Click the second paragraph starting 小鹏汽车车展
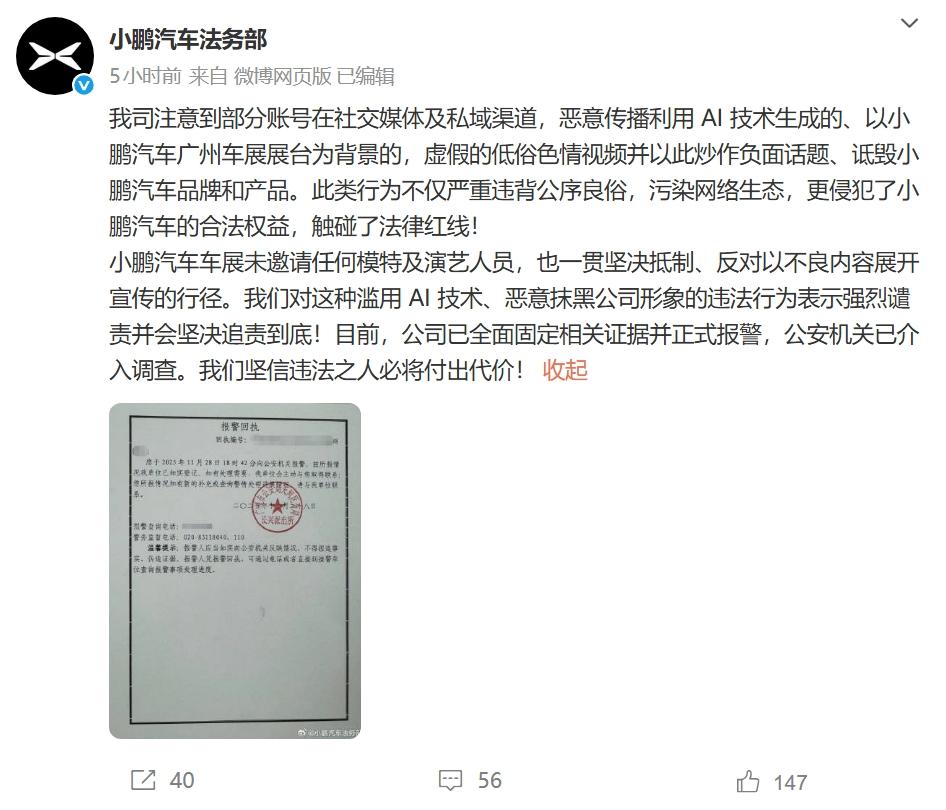 click(x=514, y=316)
